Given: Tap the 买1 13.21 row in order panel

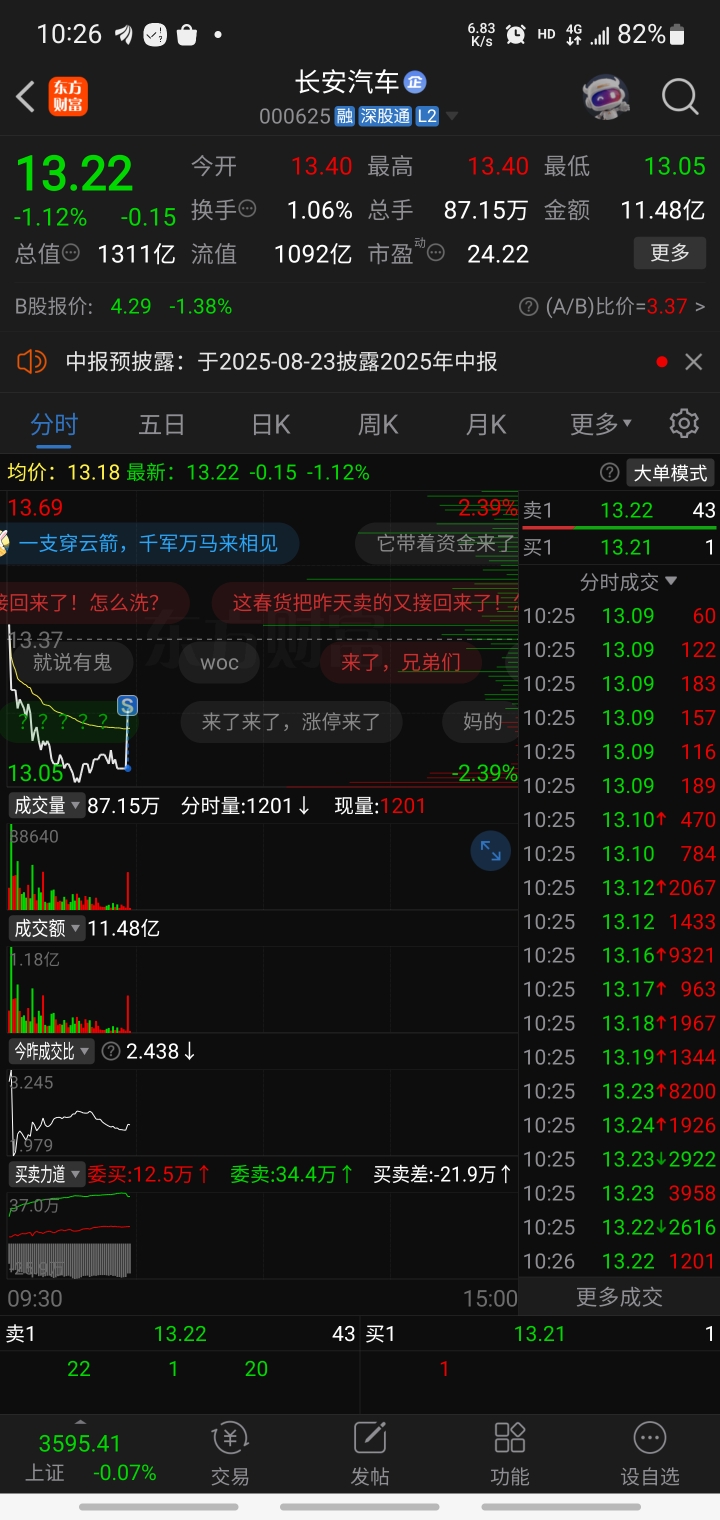Looking at the screenshot, I should pos(619,547).
